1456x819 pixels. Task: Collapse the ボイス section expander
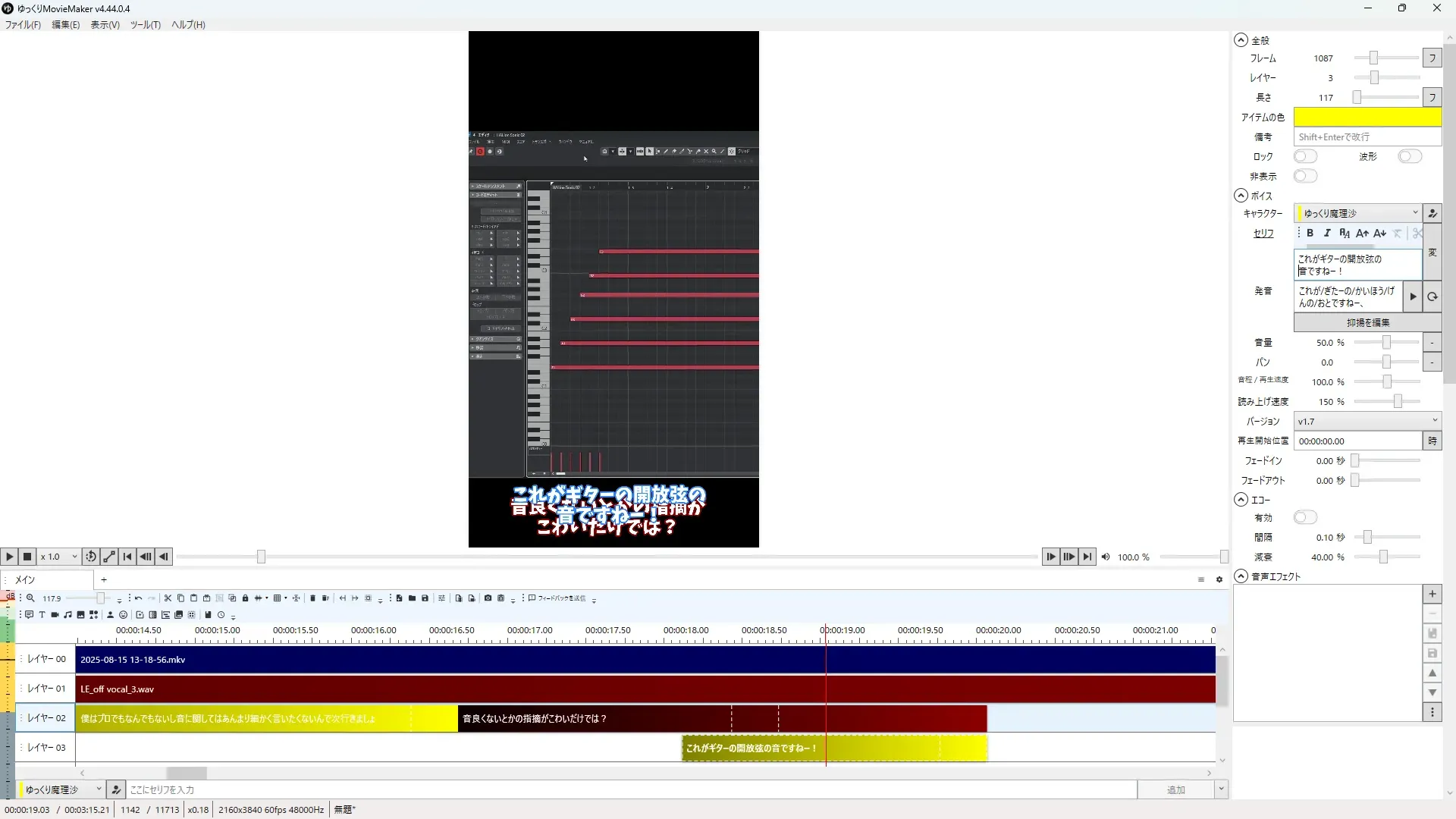tap(1241, 196)
